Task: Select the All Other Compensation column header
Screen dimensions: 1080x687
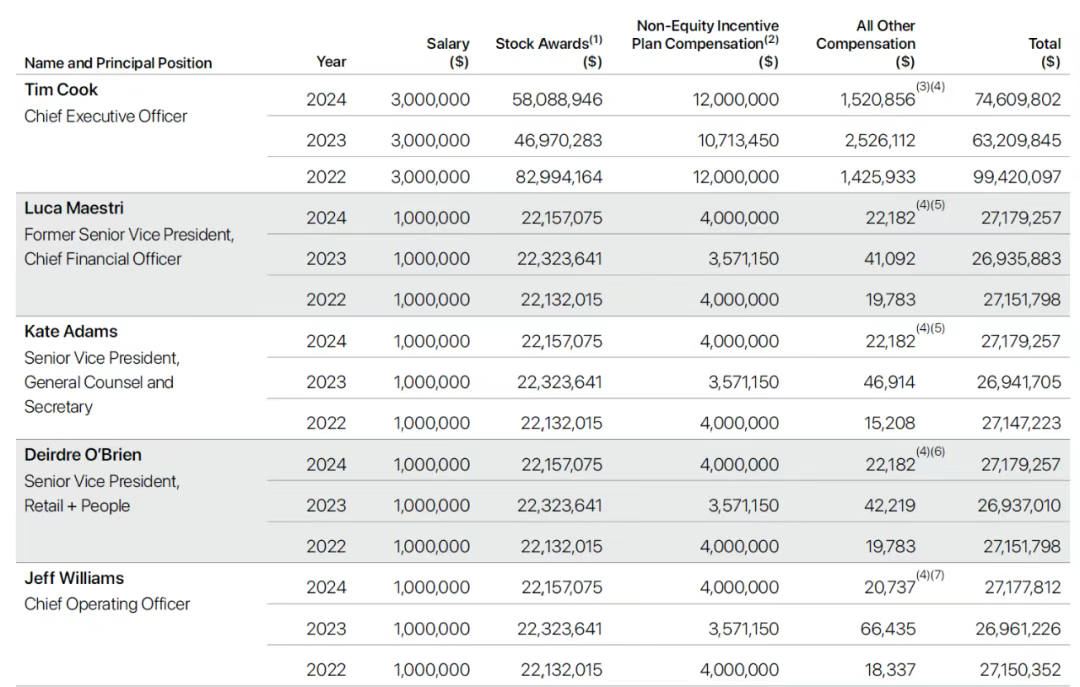Action: 865,44
